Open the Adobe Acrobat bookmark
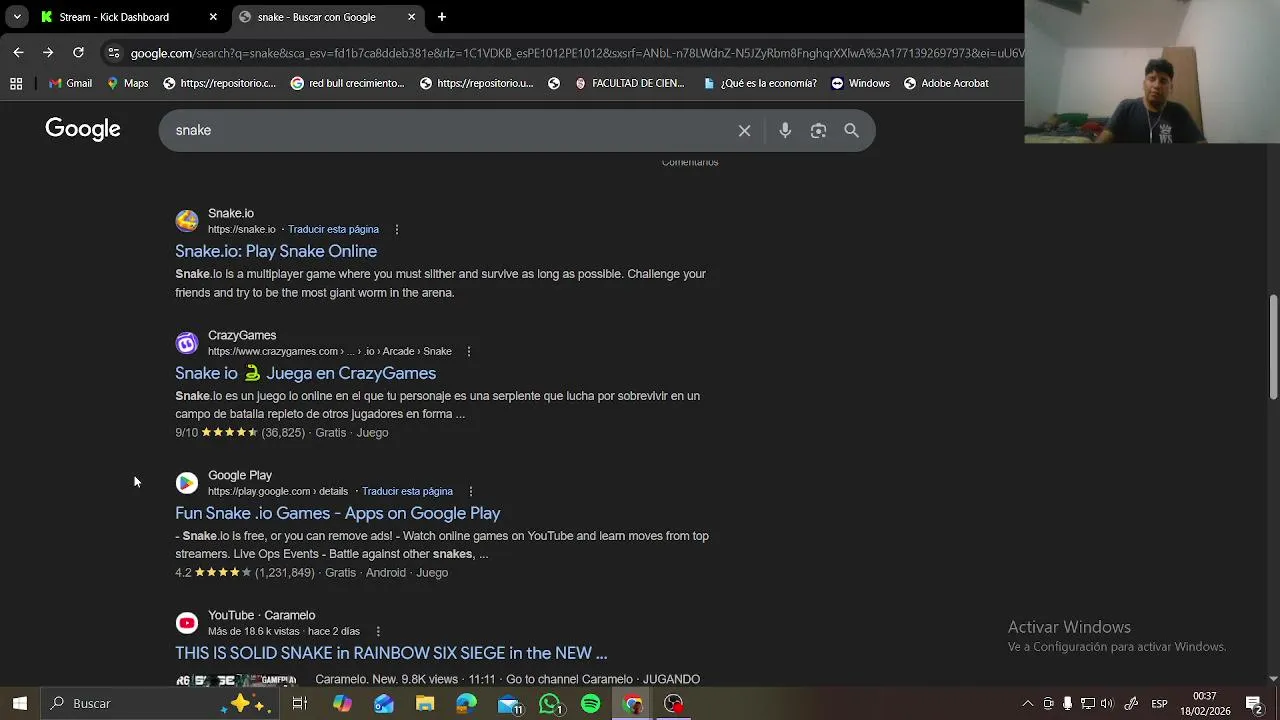The width and height of the screenshot is (1280, 720). click(x=945, y=83)
